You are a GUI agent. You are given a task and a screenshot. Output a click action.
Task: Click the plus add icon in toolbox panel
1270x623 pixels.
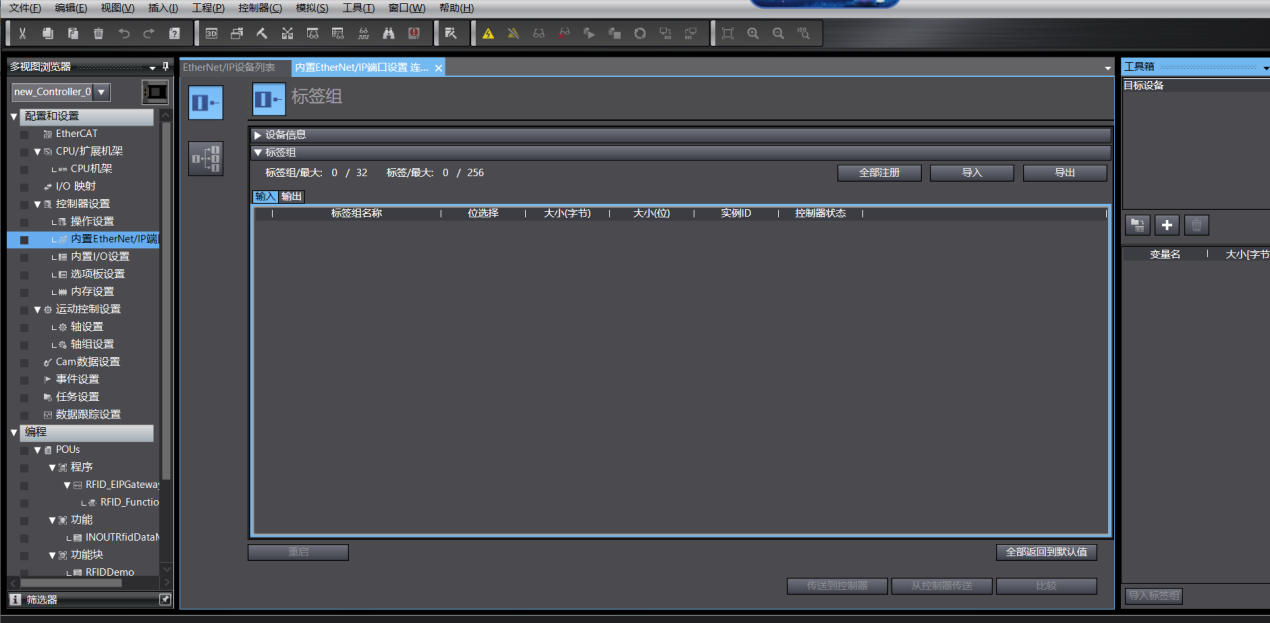[x=1167, y=225]
